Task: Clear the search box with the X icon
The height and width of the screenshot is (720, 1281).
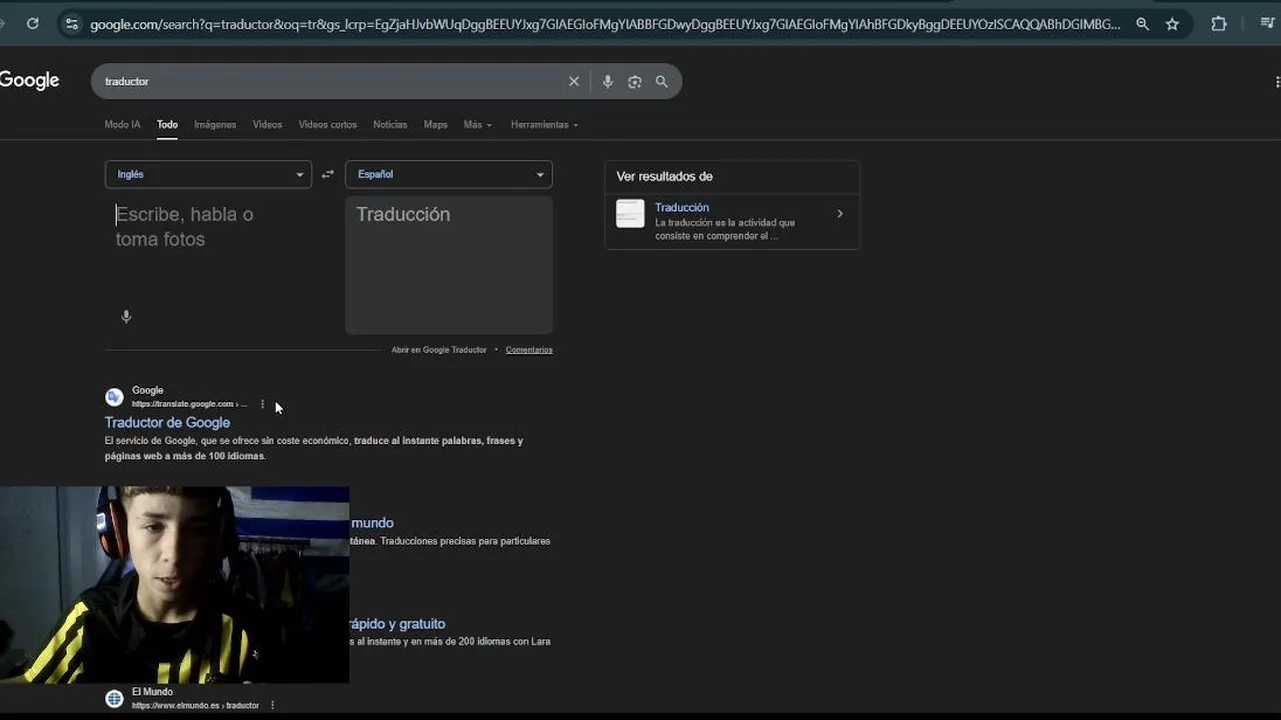Action: pos(574,81)
